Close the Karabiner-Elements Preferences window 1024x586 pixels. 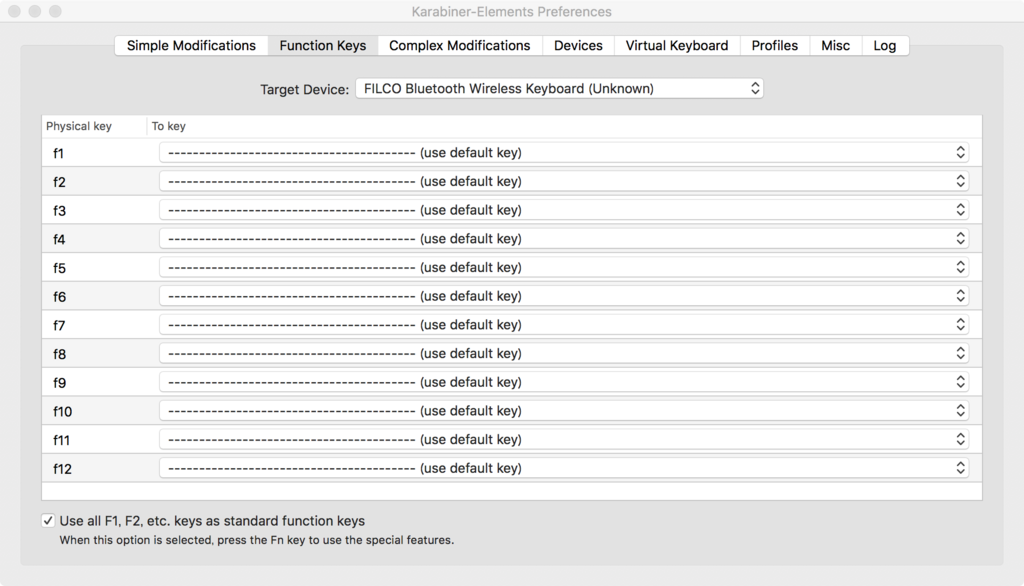tap(14, 11)
